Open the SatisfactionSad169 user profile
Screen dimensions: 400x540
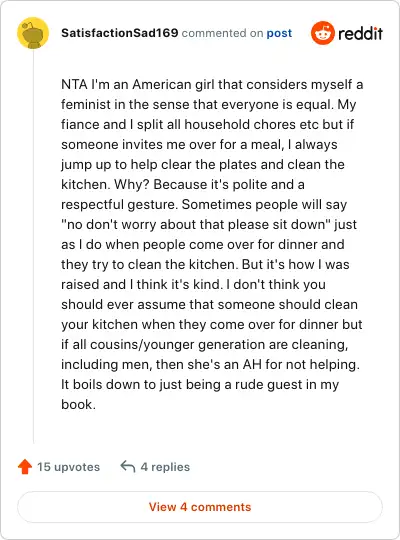click(x=120, y=33)
